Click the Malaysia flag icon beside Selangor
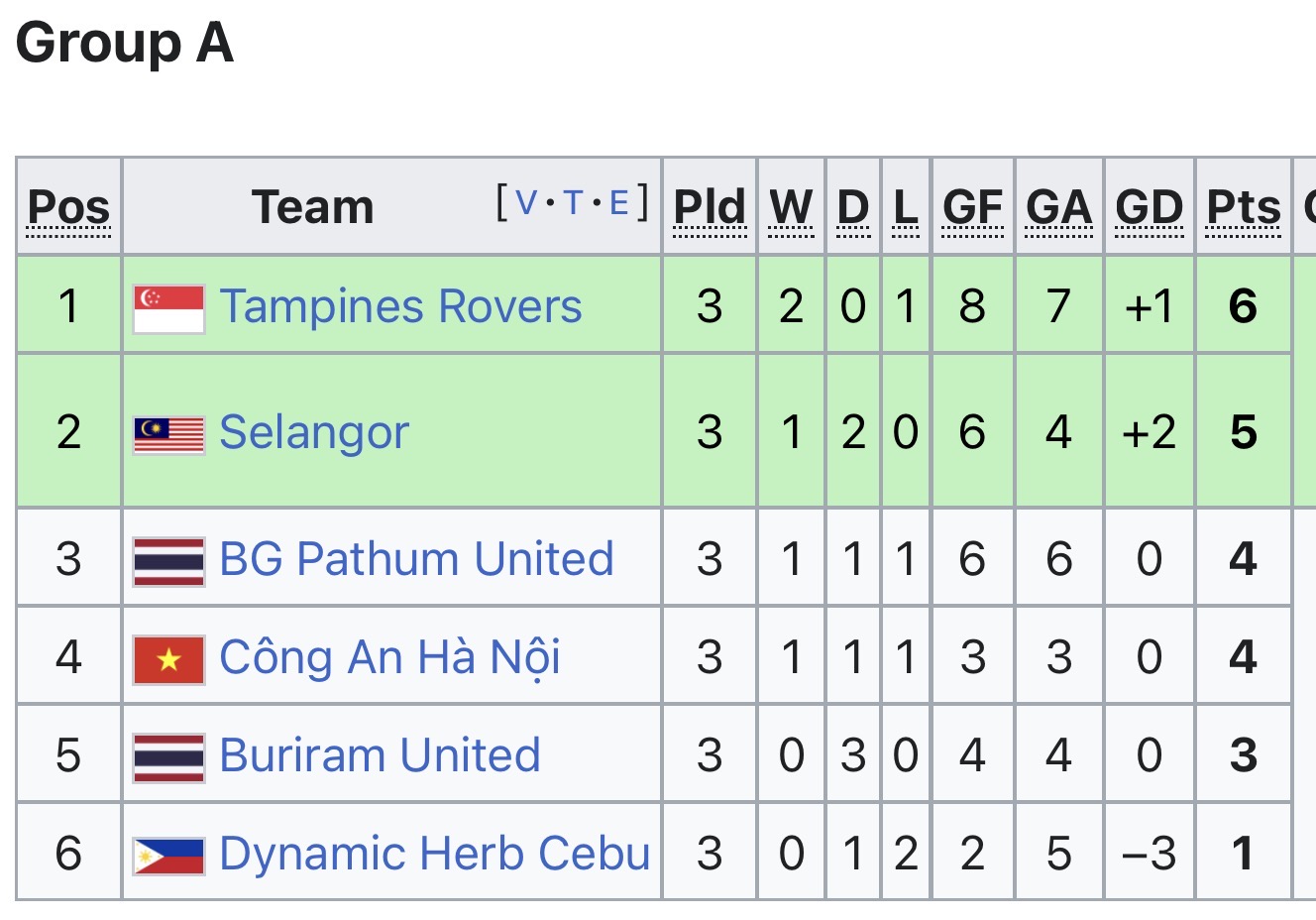This screenshot has height=920, width=1316. [169, 433]
